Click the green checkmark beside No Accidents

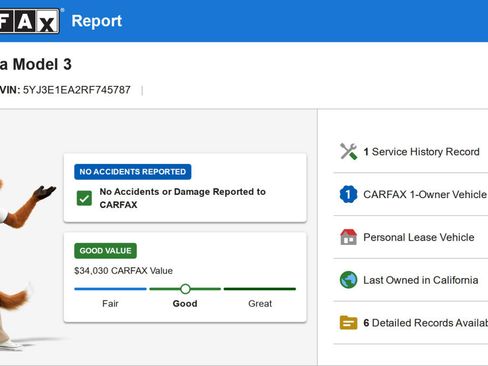[84, 198]
